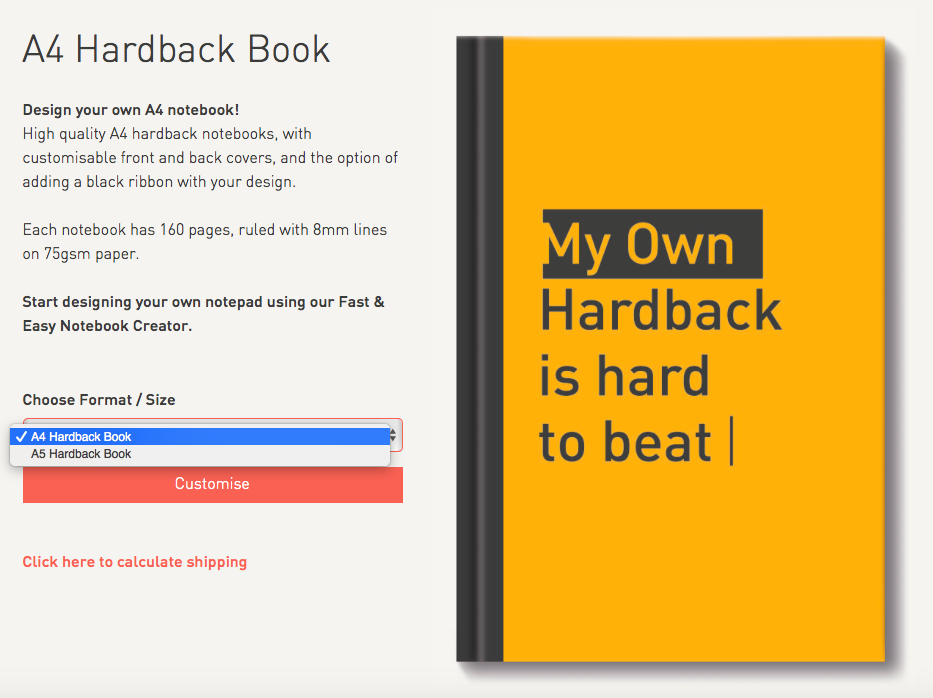
Task: Open the calculate shipping link
Action: [x=135, y=562]
